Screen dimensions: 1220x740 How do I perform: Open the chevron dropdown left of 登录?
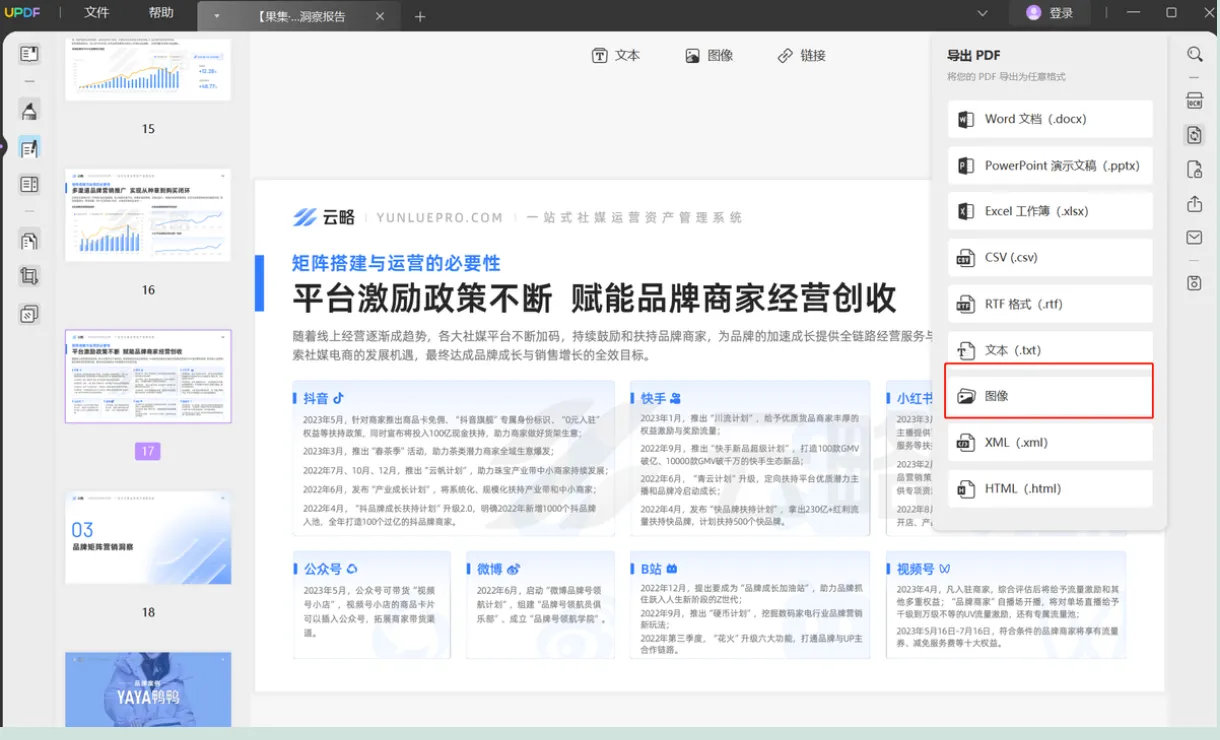983,13
